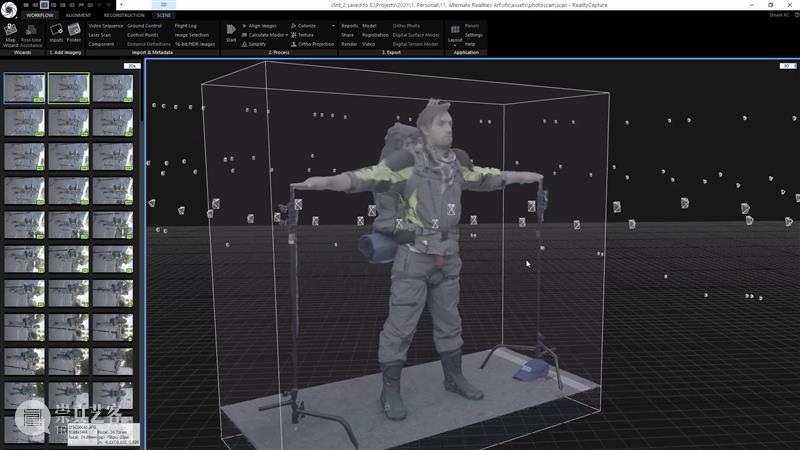Click Component import button

pos(101,44)
